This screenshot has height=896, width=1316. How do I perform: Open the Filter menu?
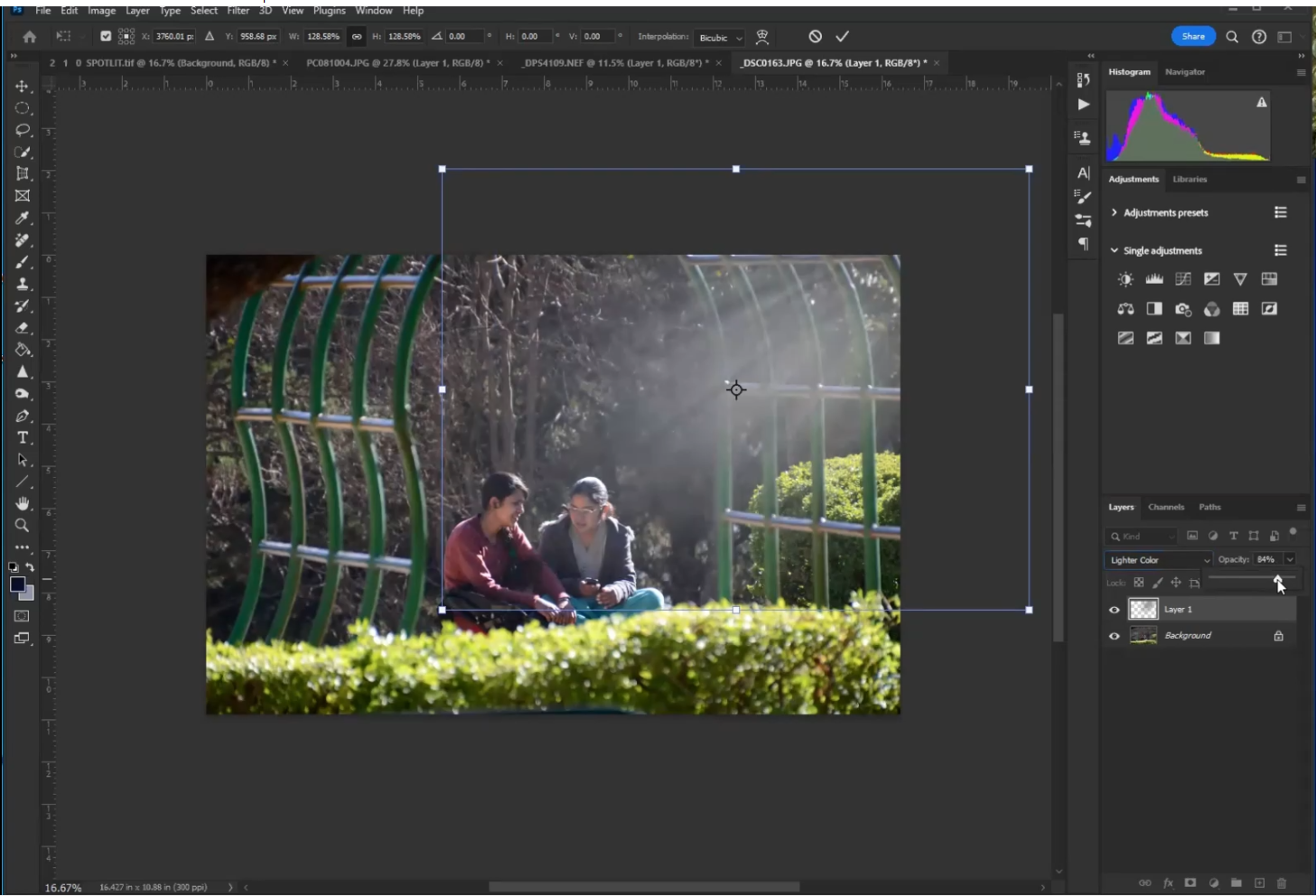click(238, 11)
